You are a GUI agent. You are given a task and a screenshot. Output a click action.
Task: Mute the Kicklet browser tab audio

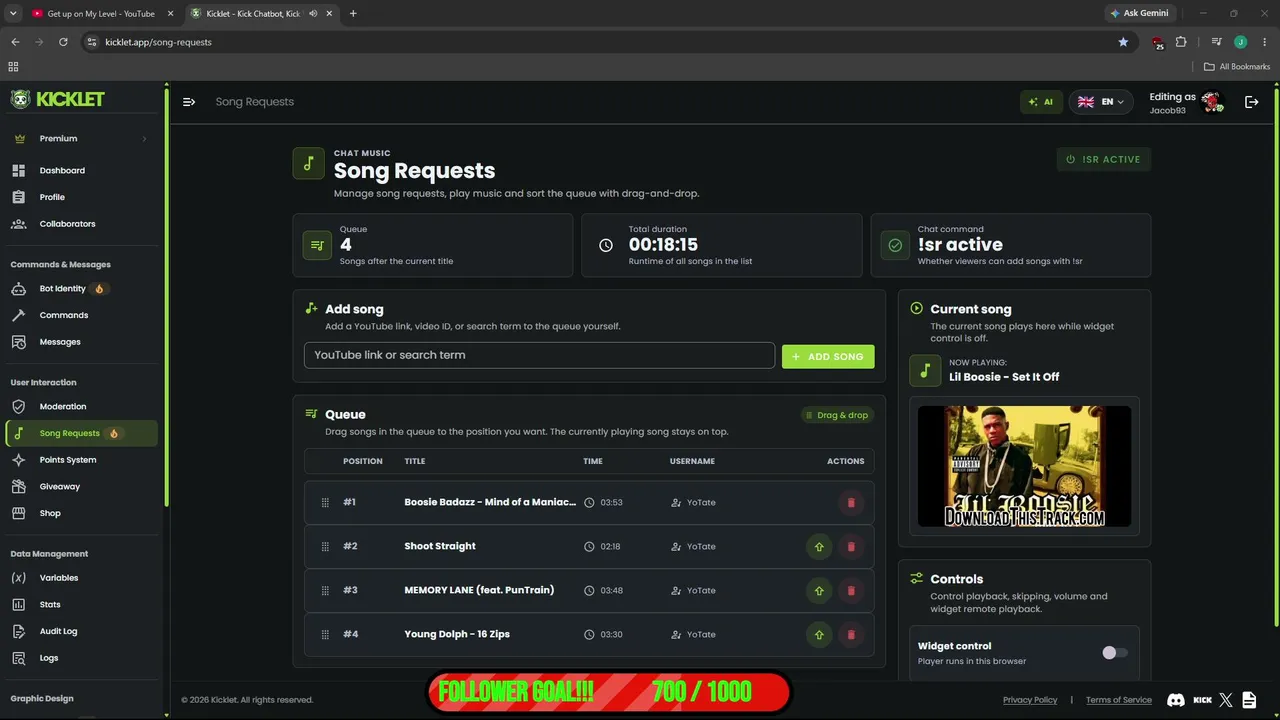point(313,14)
